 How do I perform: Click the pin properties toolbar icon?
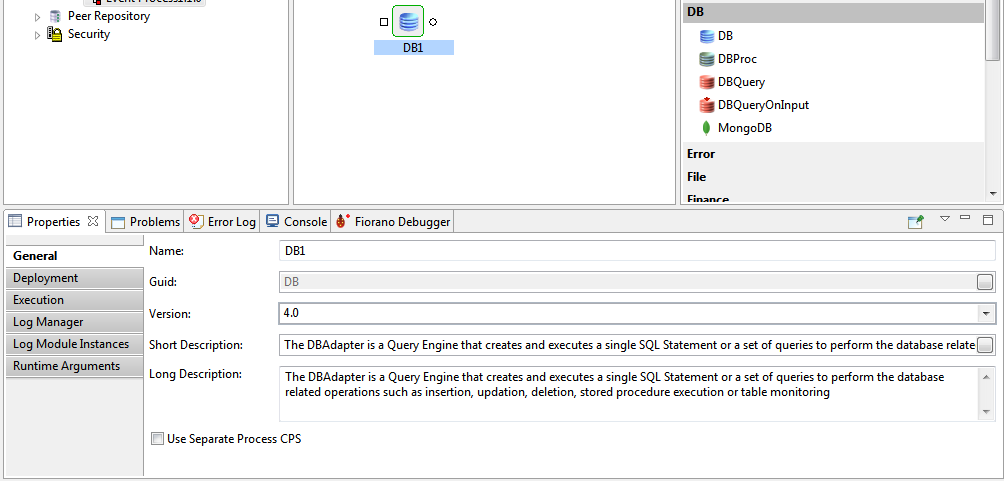(x=915, y=221)
